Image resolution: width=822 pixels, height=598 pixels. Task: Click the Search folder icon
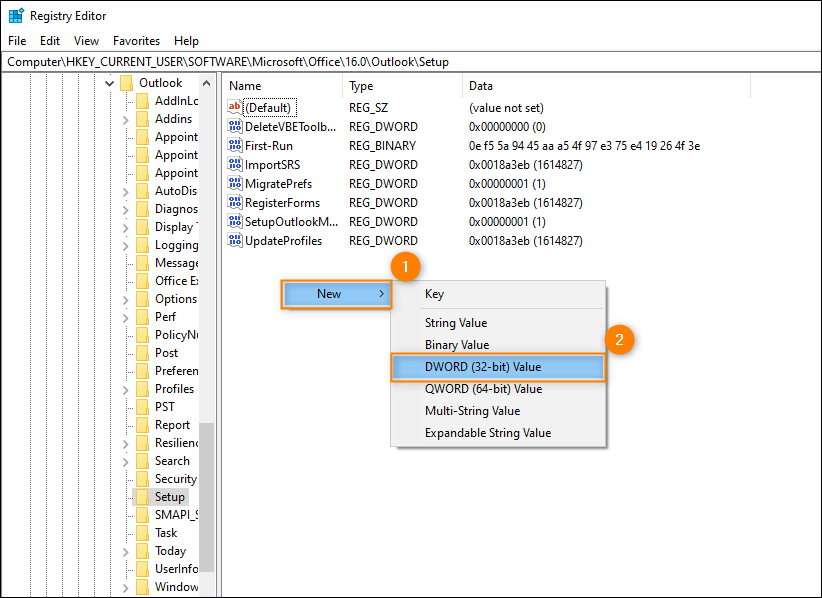point(142,461)
